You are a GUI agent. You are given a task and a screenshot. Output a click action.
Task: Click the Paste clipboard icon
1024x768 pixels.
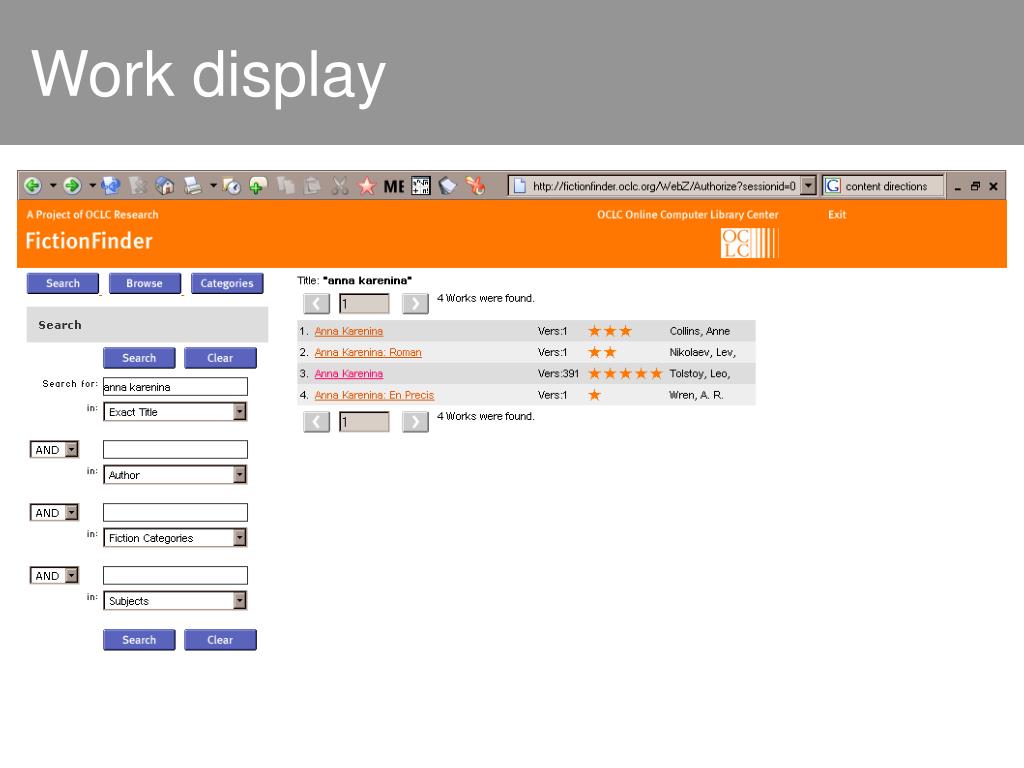pyautogui.click(x=313, y=186)
